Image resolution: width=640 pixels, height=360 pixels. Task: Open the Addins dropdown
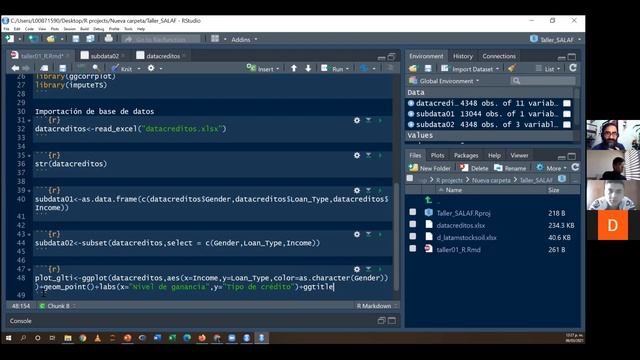pos(244,39)
